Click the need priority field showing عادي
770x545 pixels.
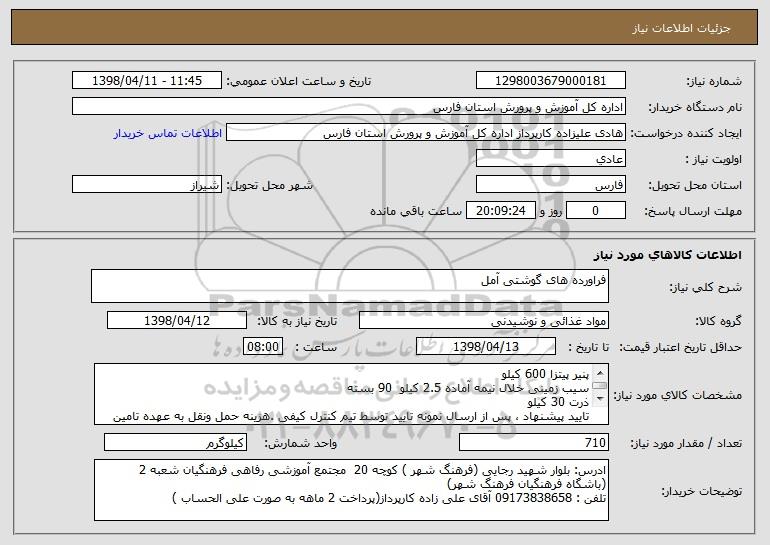tap(550, 159)
